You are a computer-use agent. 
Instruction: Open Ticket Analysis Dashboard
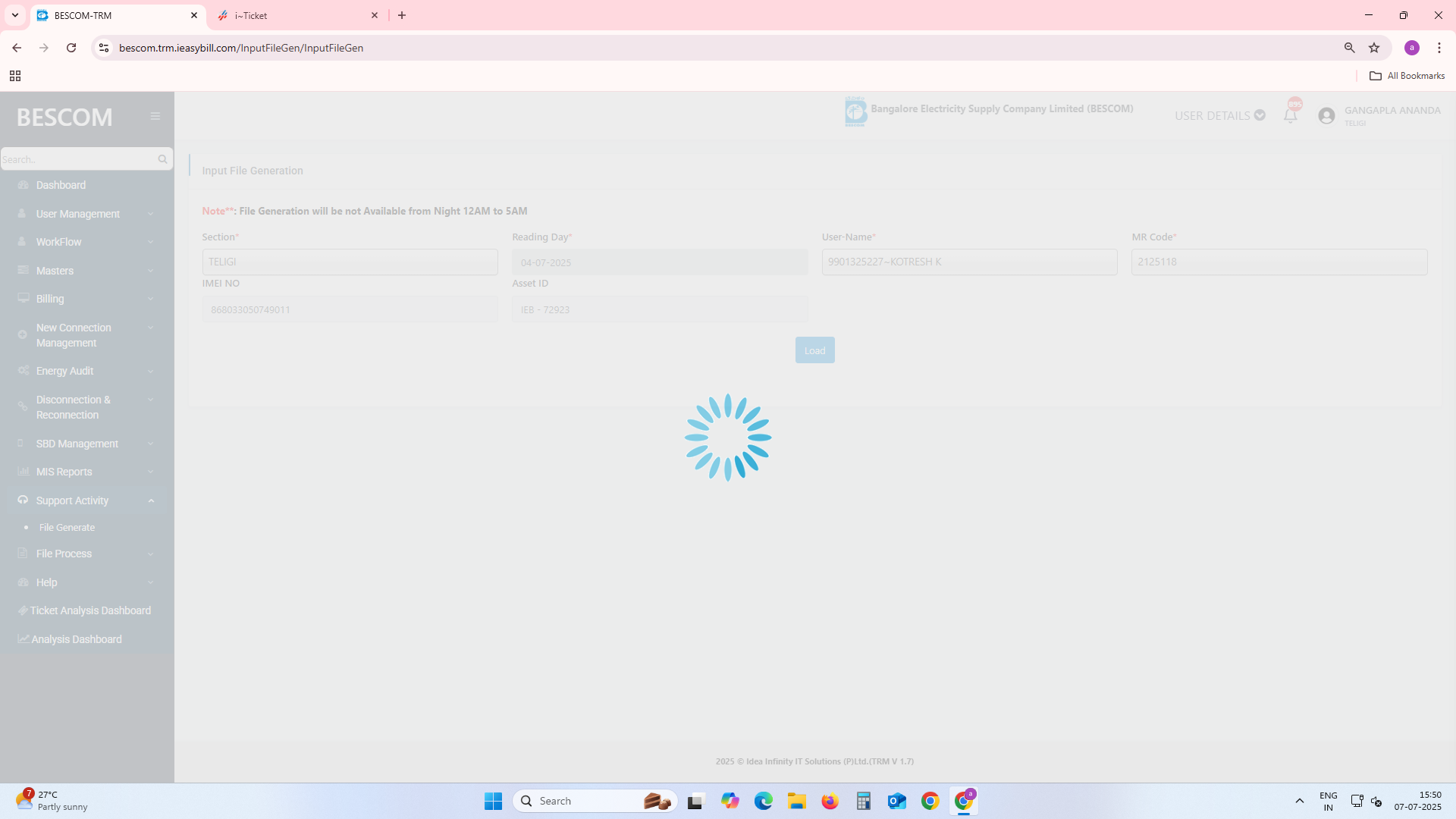(90, 611)
